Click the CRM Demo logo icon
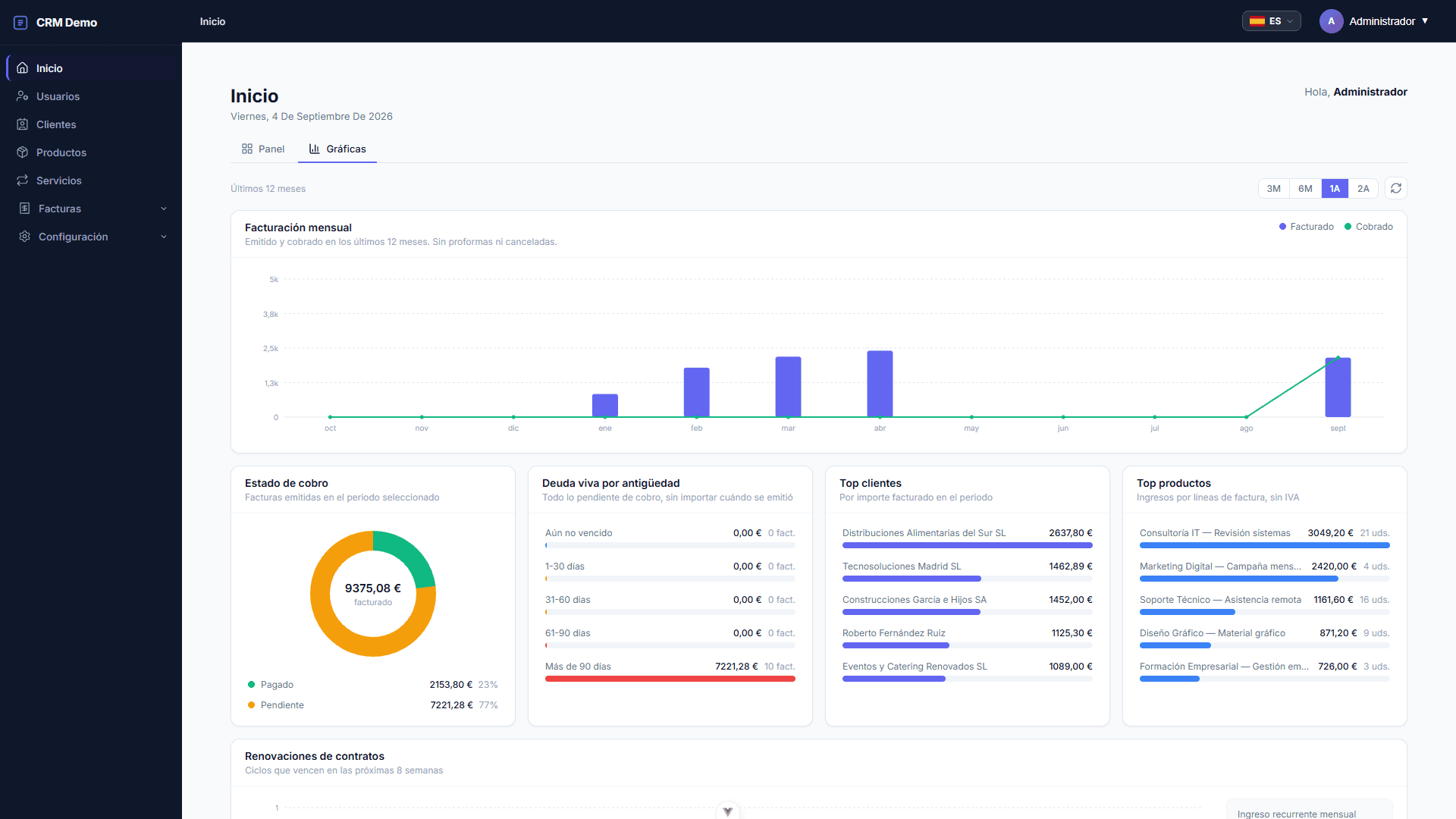This screenshot has width=1456, height=819. click(20, 23)
